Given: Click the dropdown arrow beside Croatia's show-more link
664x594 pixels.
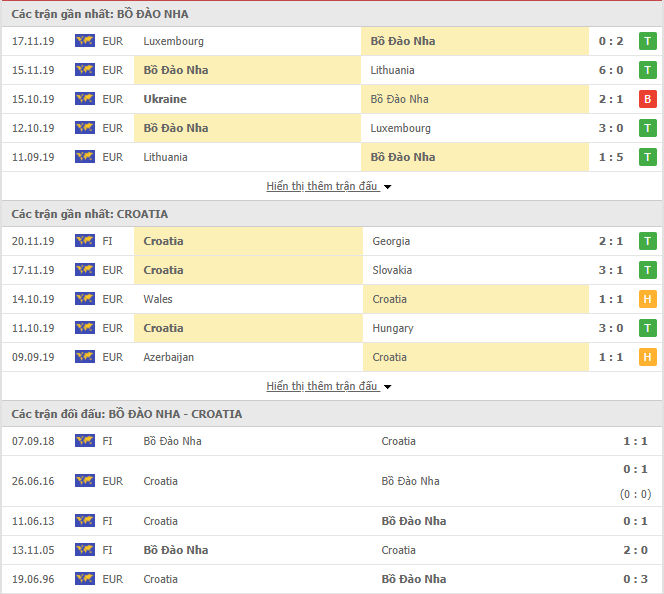Looking at the screenshot, I should coord(388,387).
